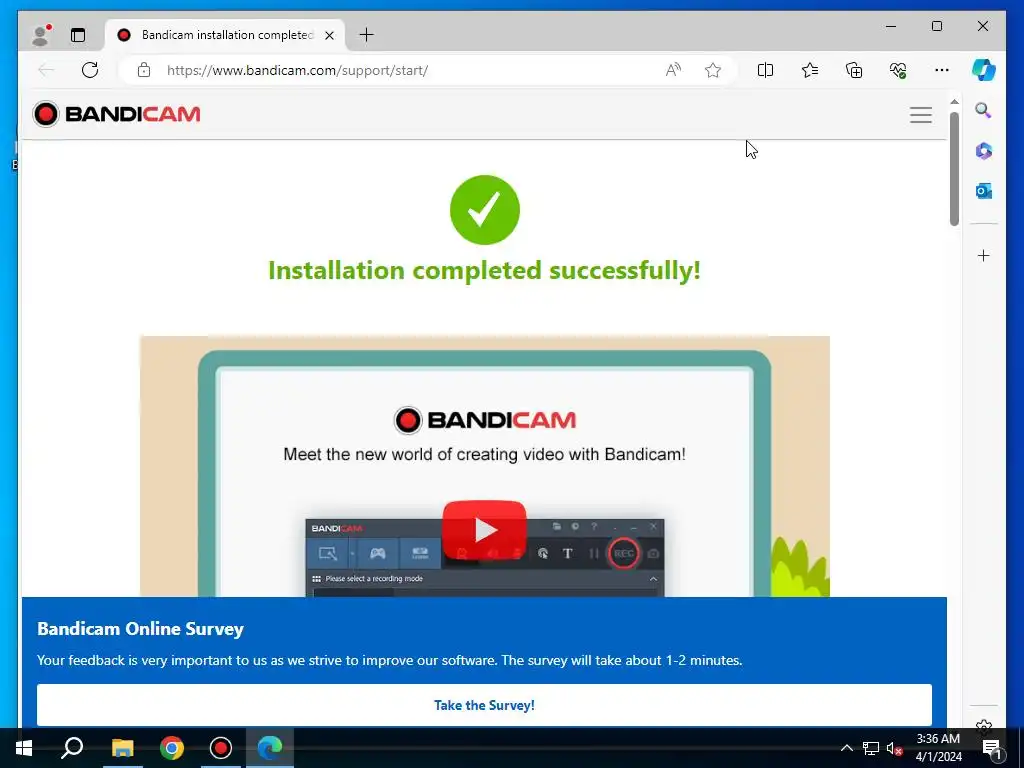Open the notification center
Image resolution: width=1024 pixels, height=768 pixels.
(x=992, y=748)
